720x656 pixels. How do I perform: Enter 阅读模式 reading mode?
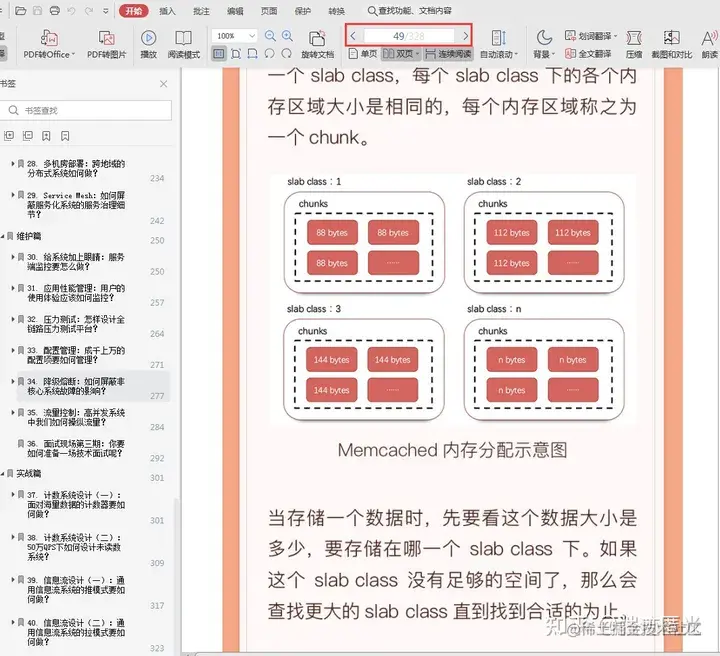(x=184, y=44)
